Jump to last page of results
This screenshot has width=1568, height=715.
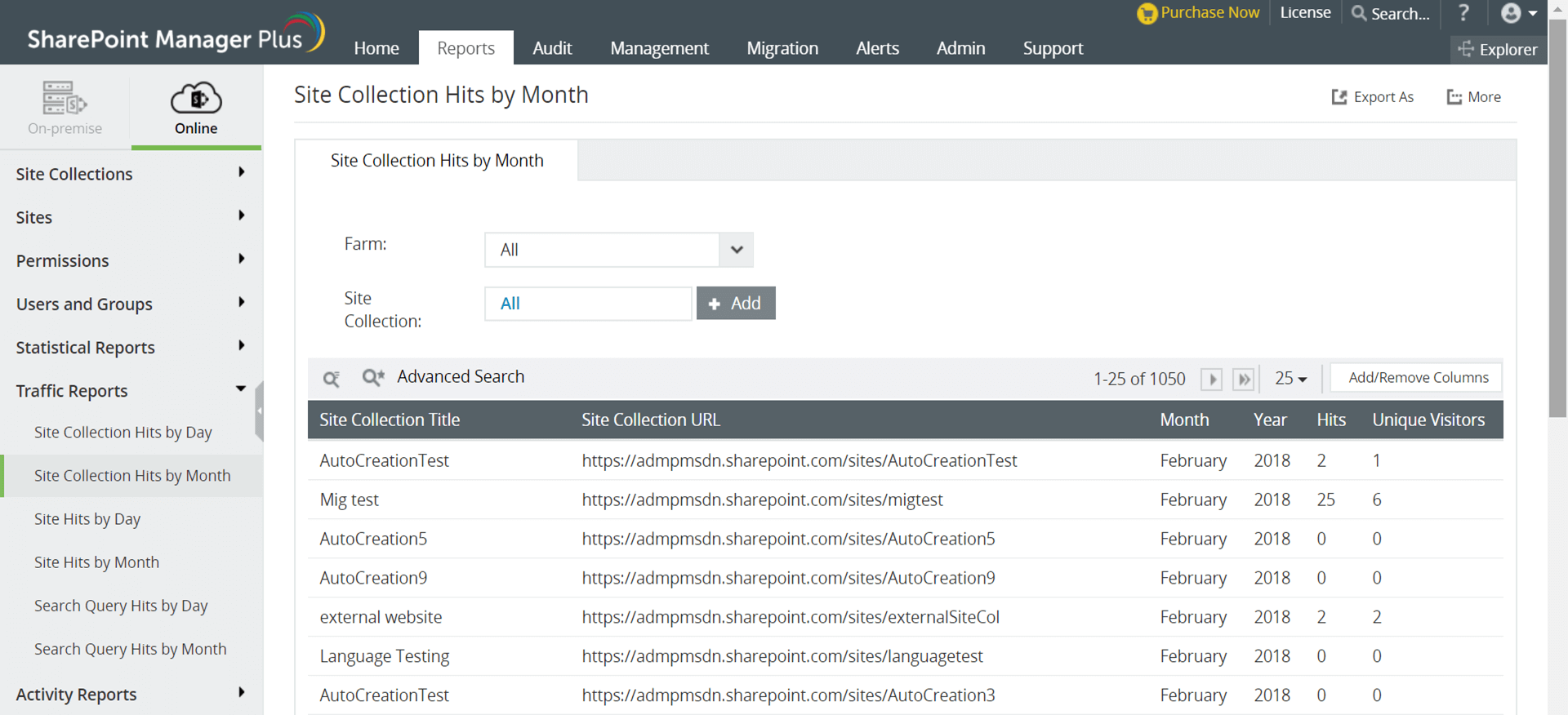point(1243,379)
